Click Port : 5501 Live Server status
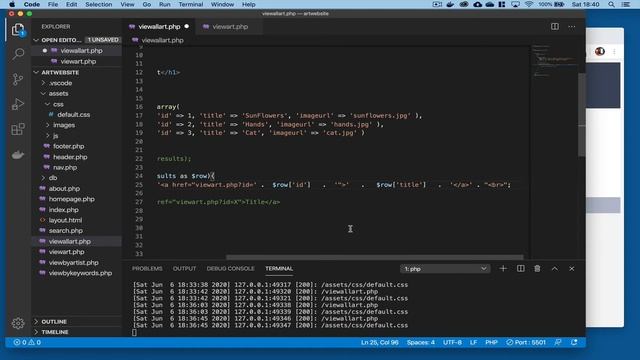Image resolution: width=640 pixels, height=360 pixels. (526, 342)
